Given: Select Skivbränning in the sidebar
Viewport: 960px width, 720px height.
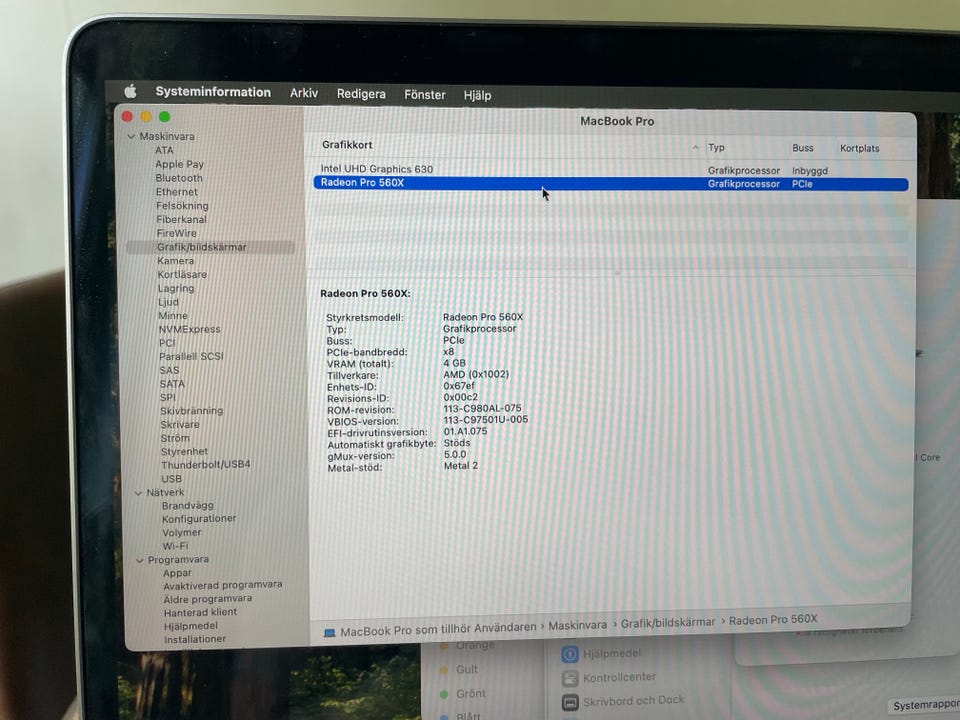Looking at the screenshot, I should [x=192, y=411].
